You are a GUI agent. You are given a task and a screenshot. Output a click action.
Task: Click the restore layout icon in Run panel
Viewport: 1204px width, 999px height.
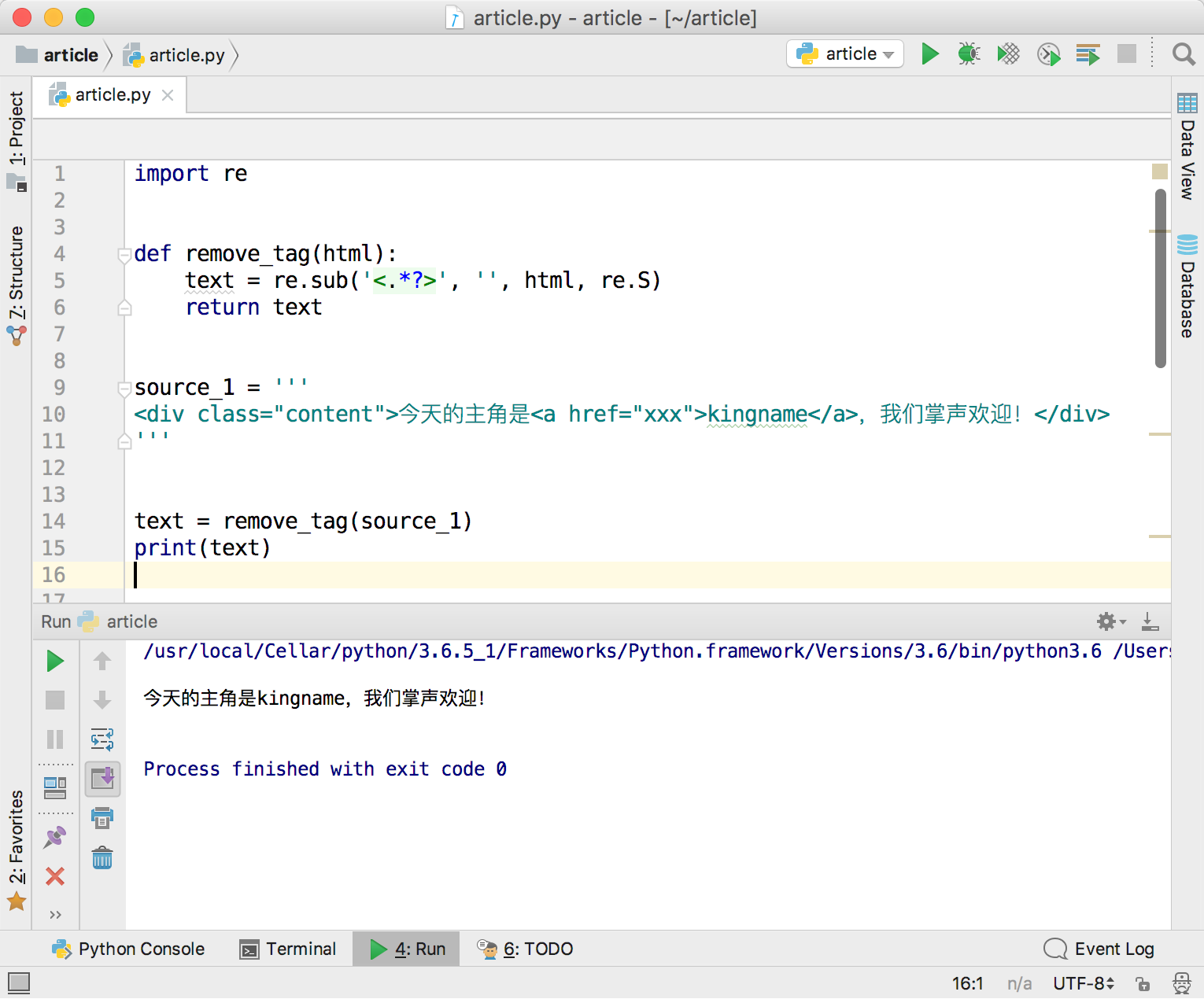[x=55, y=787]
